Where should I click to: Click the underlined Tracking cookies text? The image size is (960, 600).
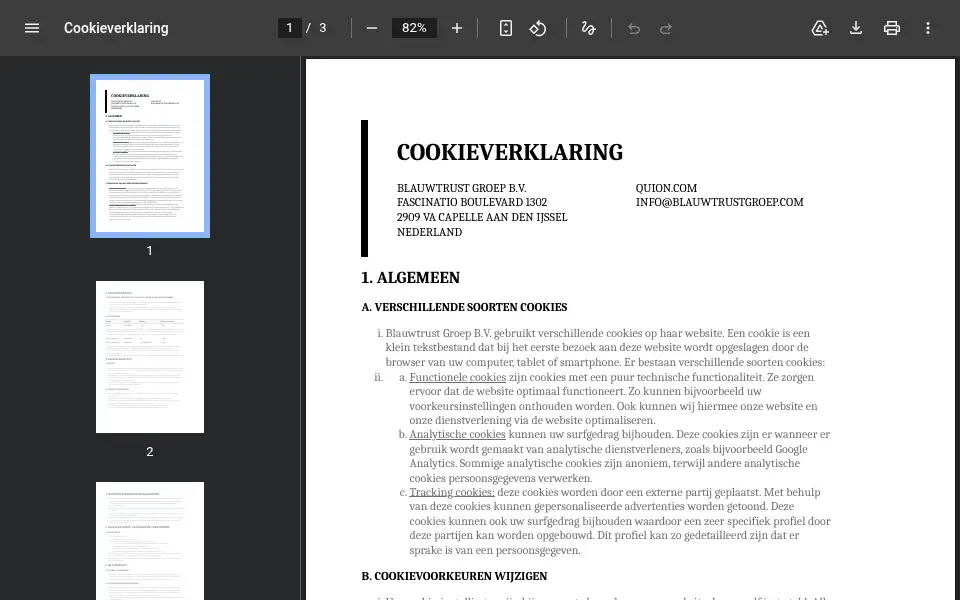[452, 492]
